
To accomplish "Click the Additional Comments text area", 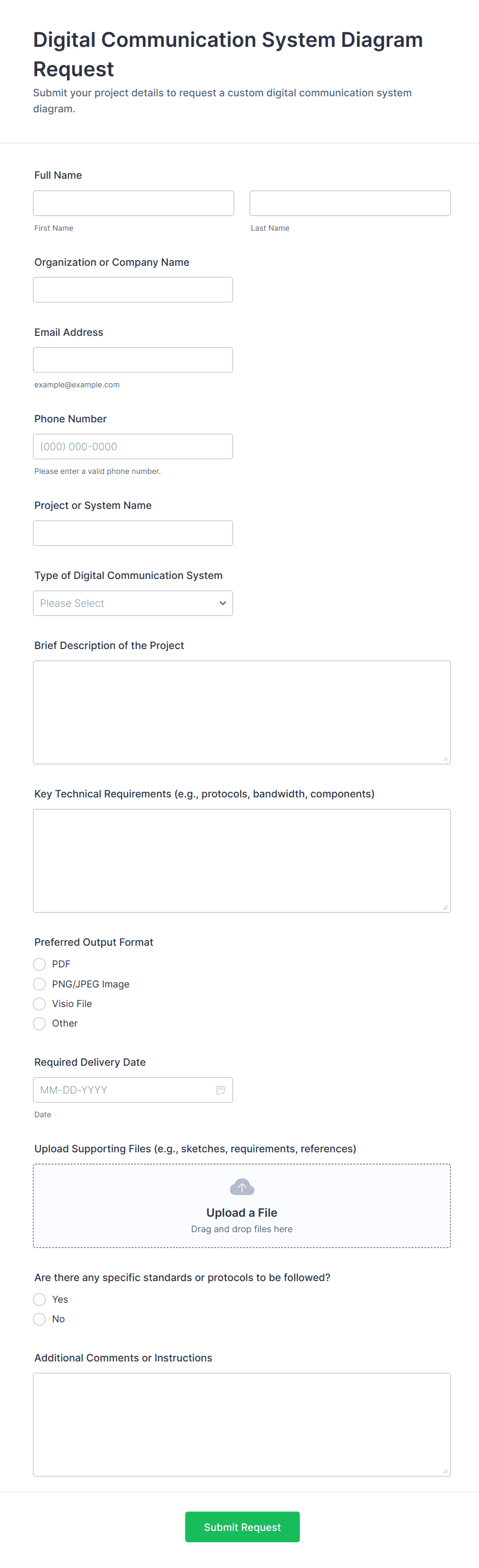I will click(242, 1424).
